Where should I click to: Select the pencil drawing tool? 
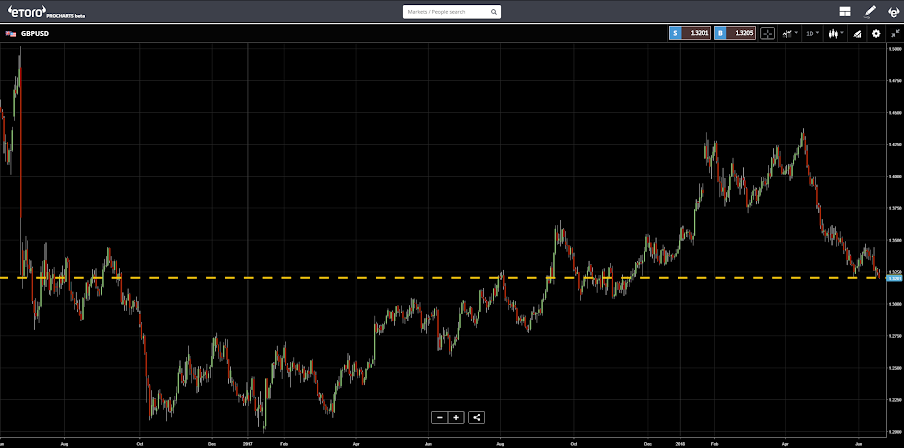870,11
